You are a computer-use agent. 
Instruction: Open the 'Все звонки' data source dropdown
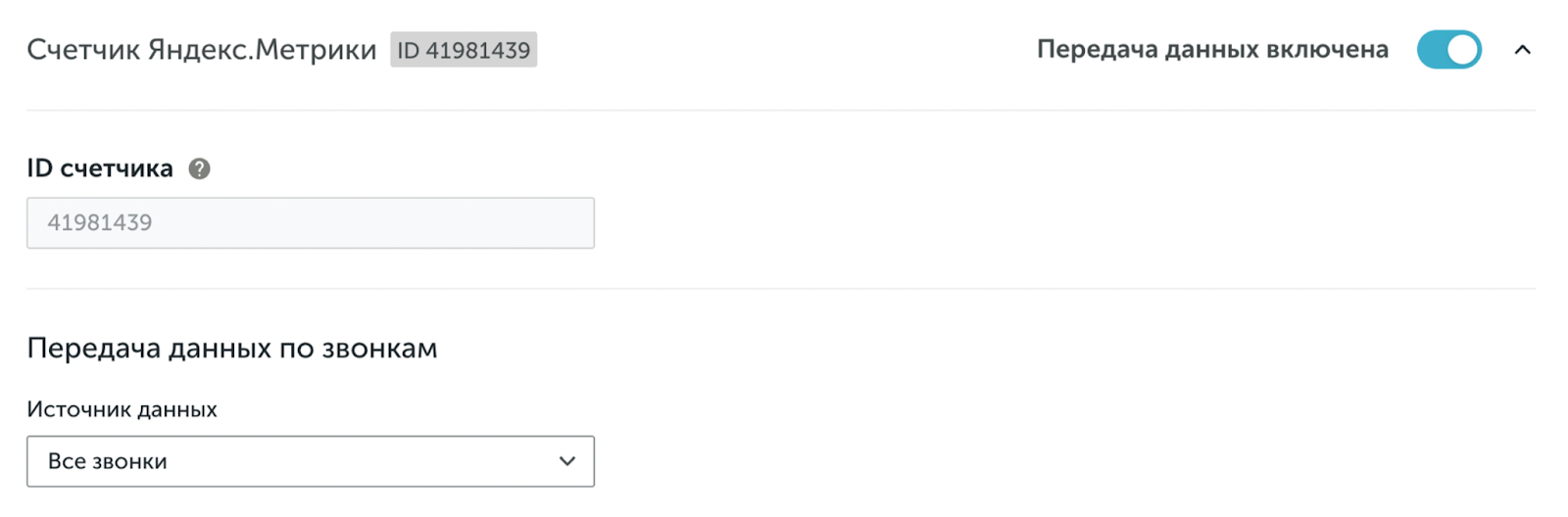click(310, 461)
